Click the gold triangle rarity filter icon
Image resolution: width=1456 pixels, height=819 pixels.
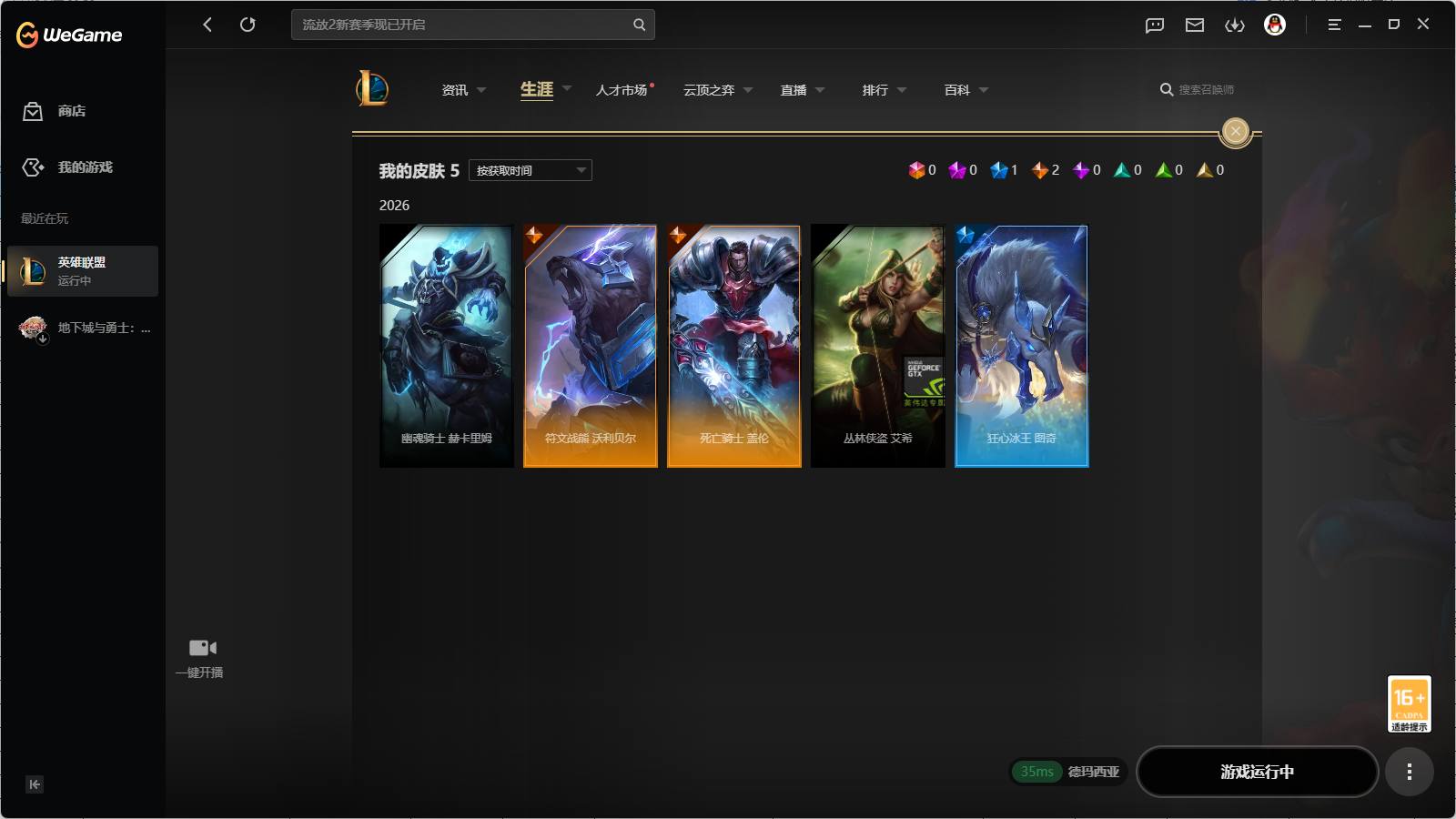pos(1205,170)
